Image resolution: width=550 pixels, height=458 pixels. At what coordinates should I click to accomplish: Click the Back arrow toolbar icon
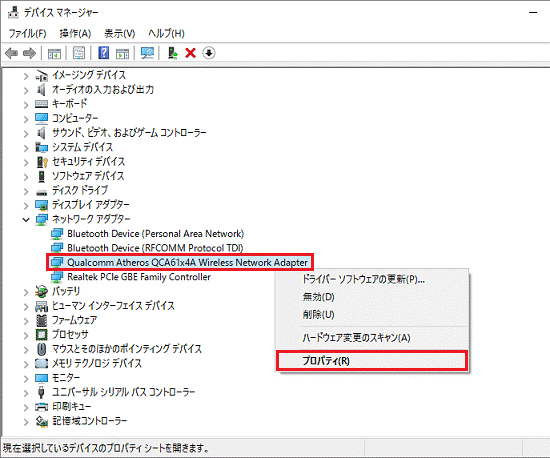tap(11, 53)
